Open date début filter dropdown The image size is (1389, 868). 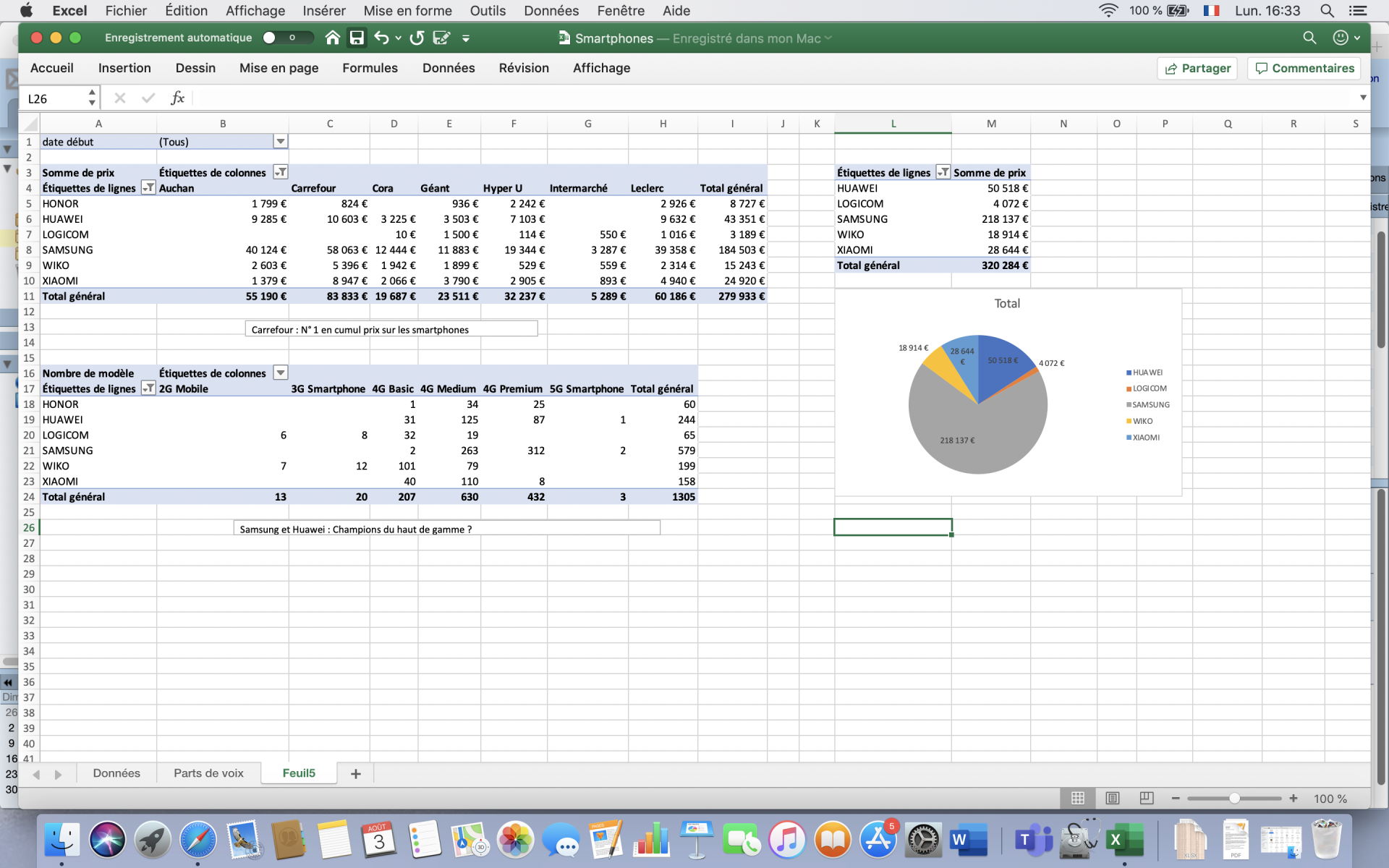click(x=280, y=142)
